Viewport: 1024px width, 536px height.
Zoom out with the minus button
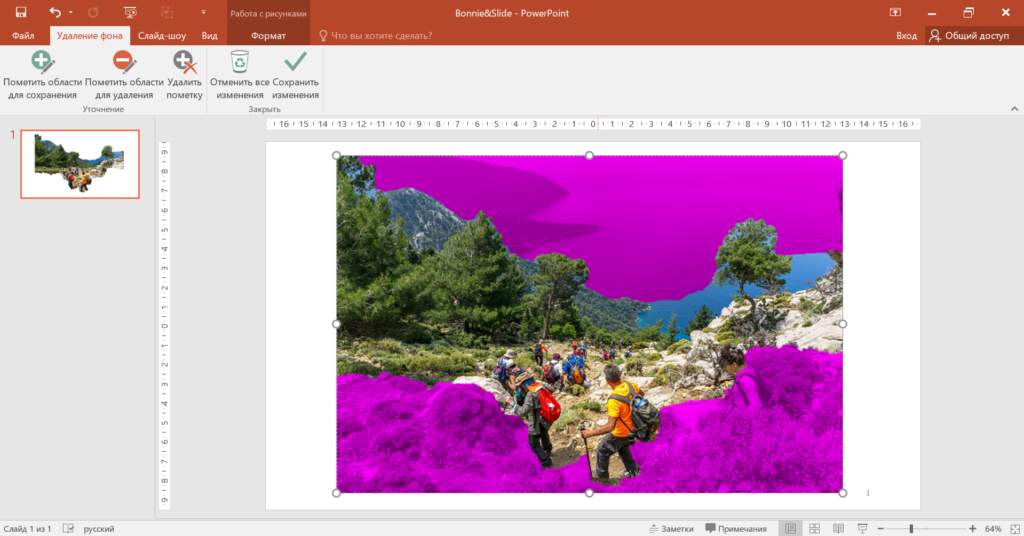pos(881,529)
